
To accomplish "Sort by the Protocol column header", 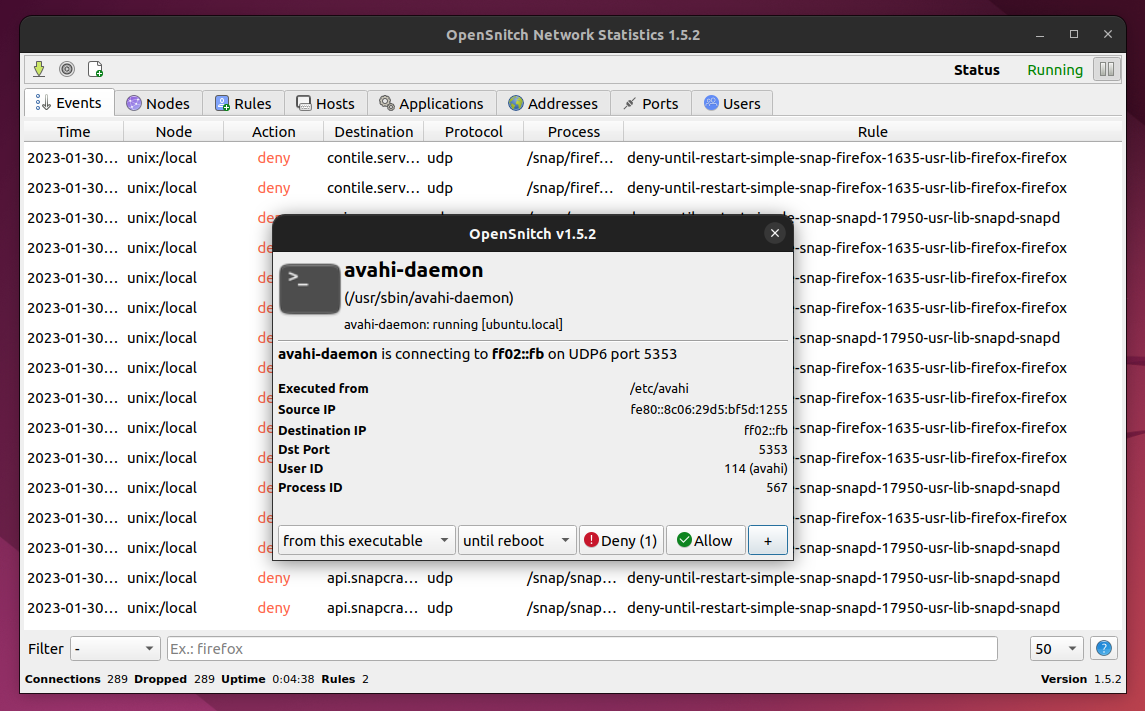I will click(474, 131).
